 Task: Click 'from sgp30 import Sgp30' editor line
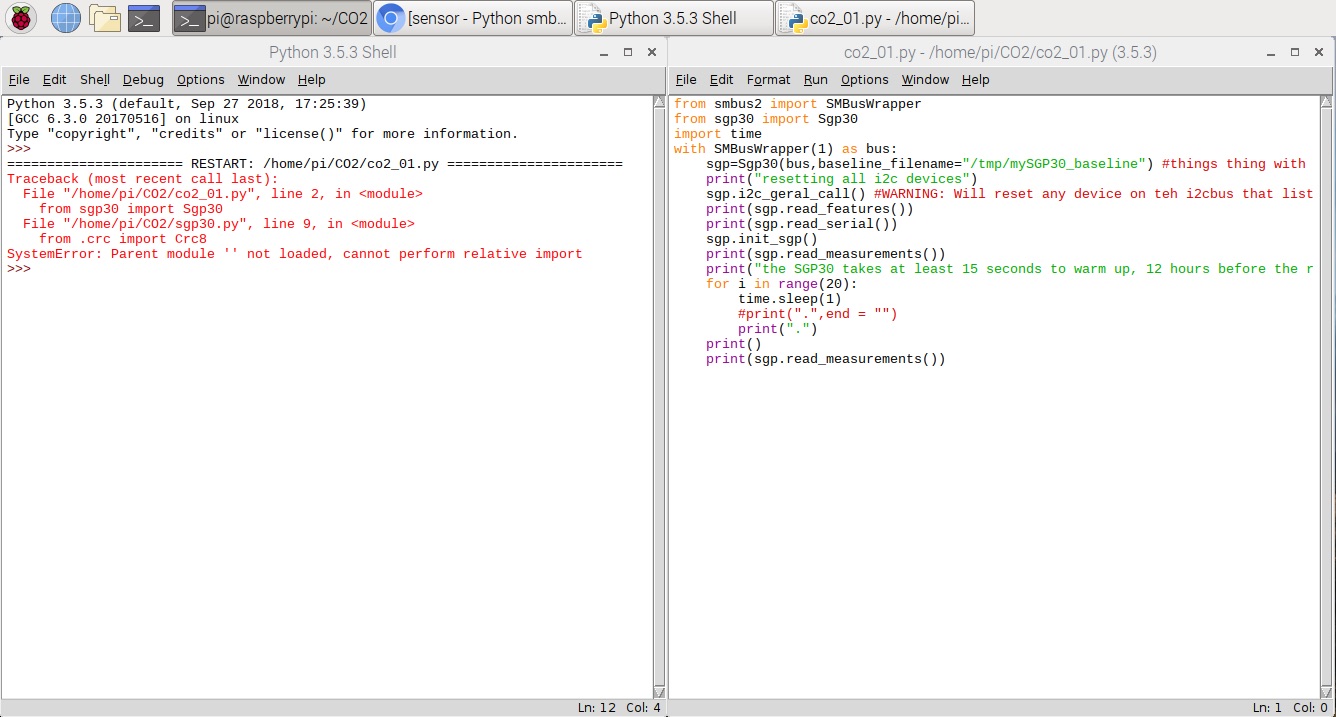click(766, 119)
